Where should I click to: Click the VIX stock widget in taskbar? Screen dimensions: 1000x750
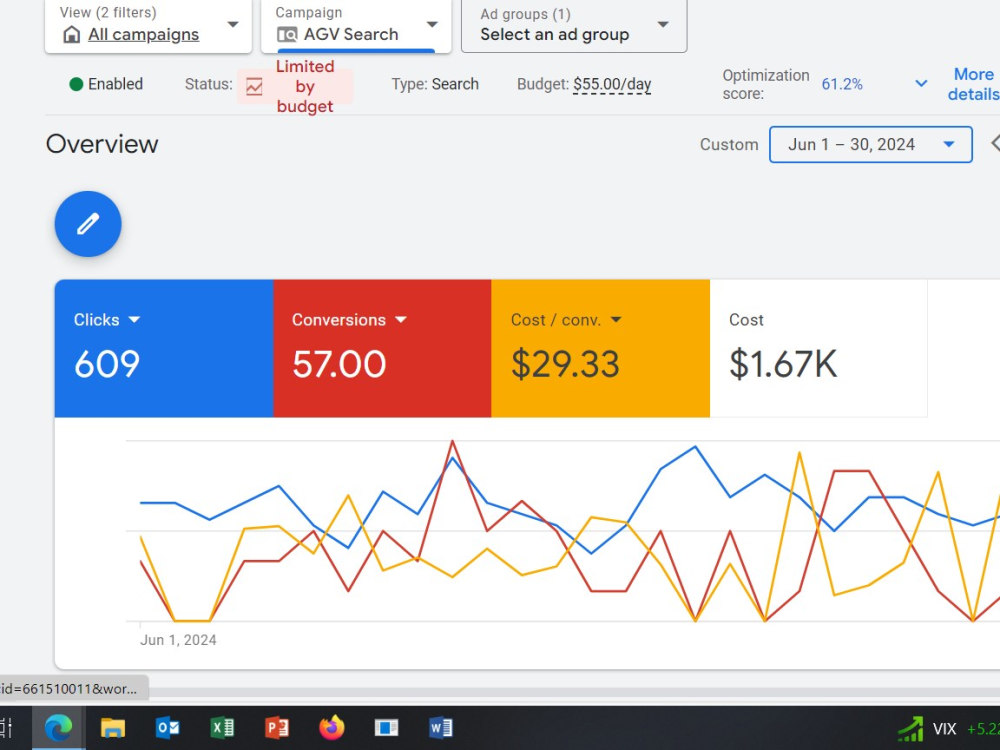click(949, 728)
